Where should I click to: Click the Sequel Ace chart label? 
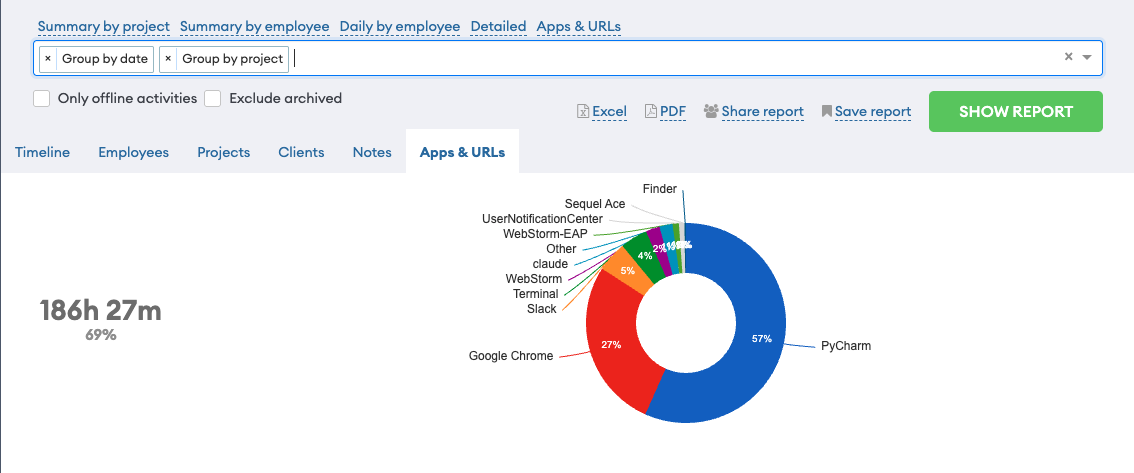click(x=594, y=204)
